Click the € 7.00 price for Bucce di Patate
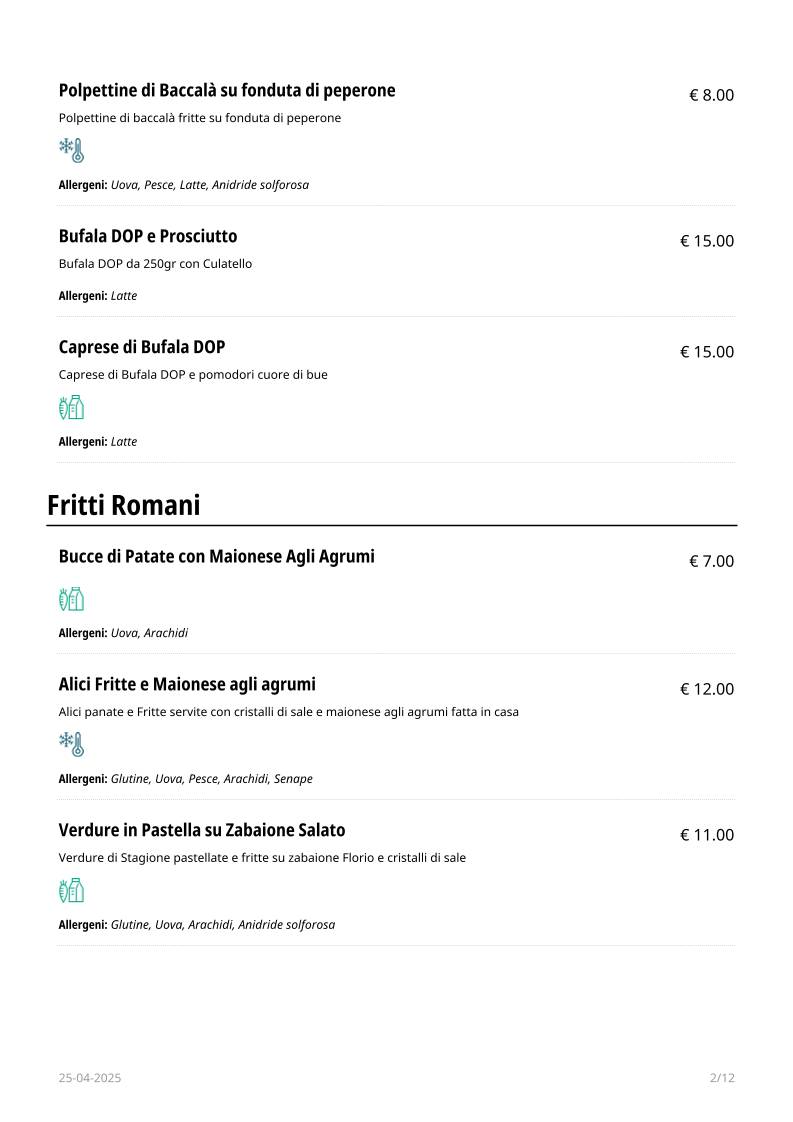 click(x=711, y=561)
